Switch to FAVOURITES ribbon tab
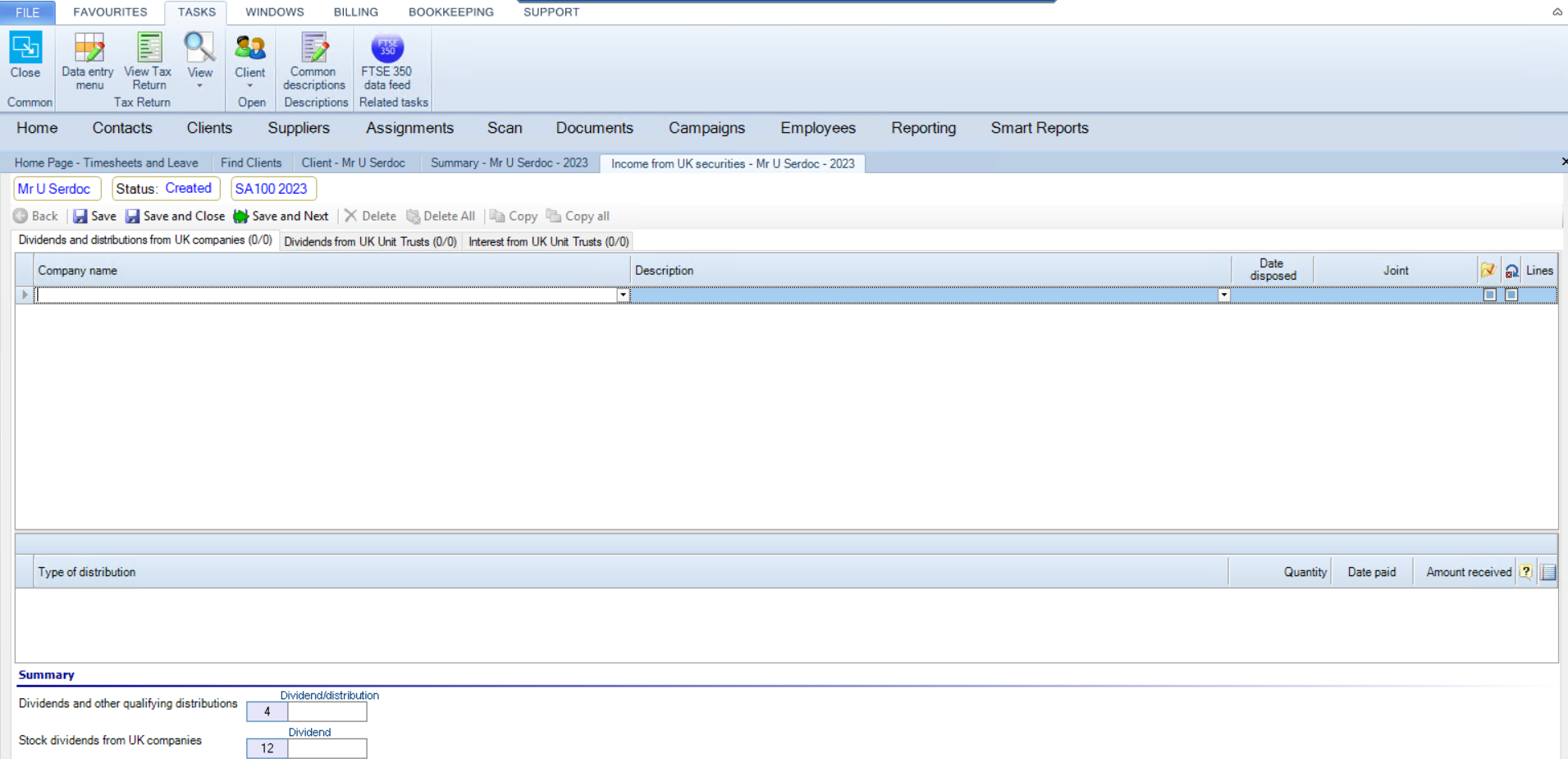The width and height of the screenshot is (1568, 759). (x=110, y=12)
